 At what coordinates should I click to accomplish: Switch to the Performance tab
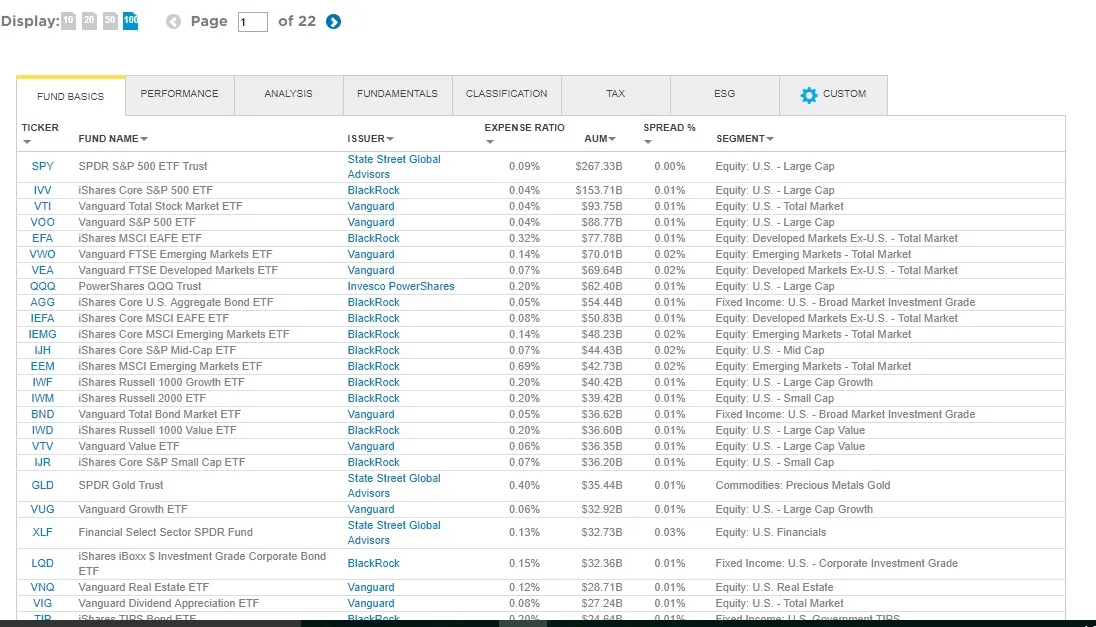click(180, 94)
